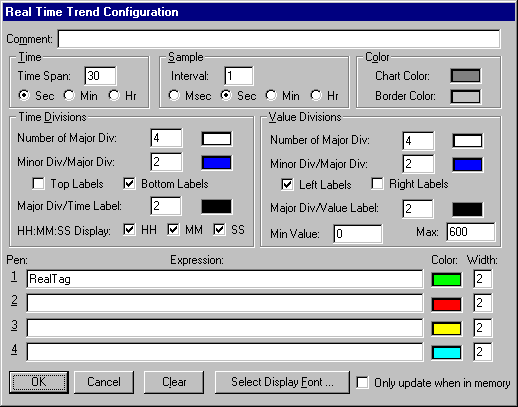Edit Pen 1 width field

(x=483, y=279)
